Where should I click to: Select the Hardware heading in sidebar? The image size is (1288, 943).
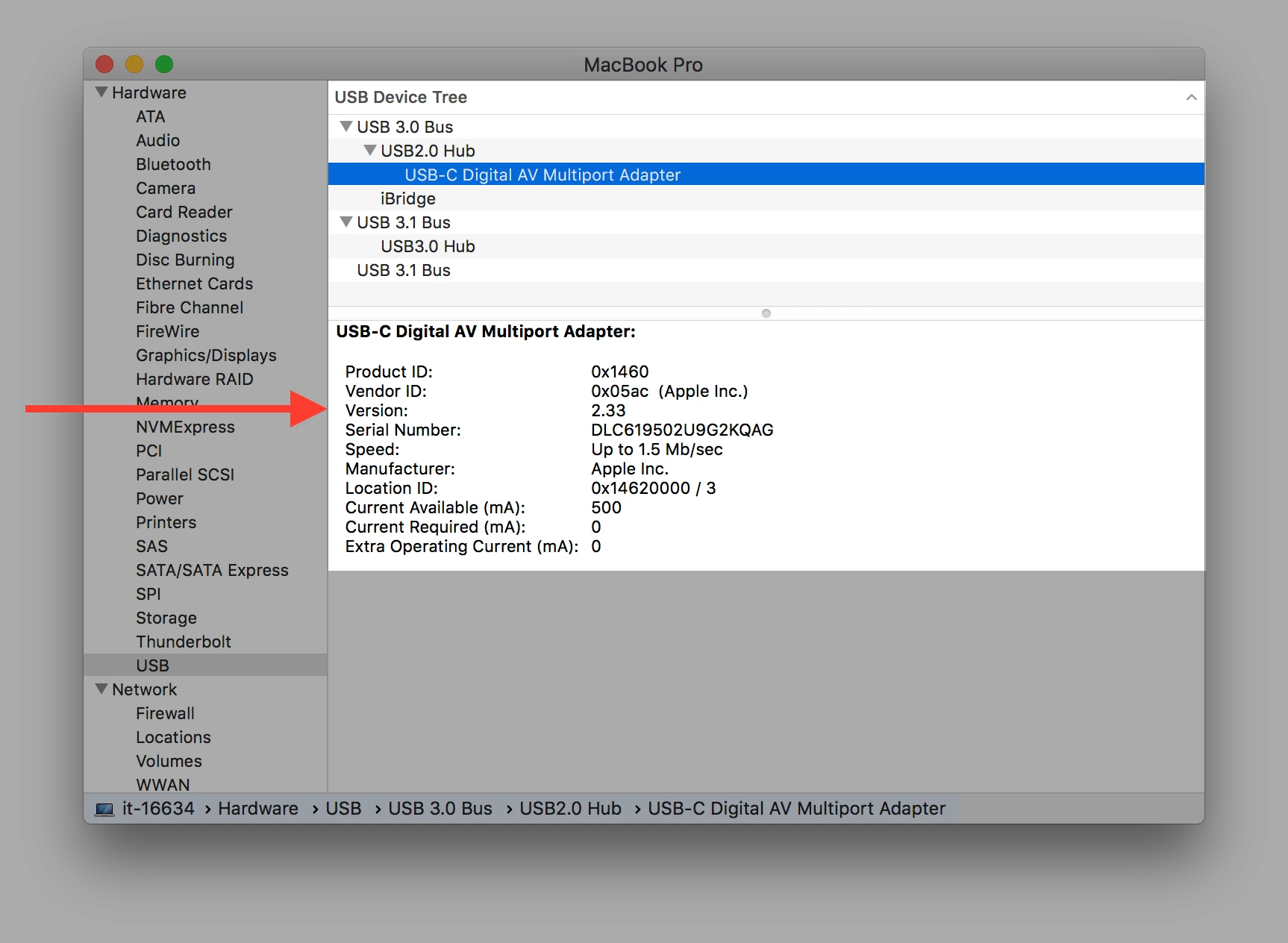pos(149,93)
